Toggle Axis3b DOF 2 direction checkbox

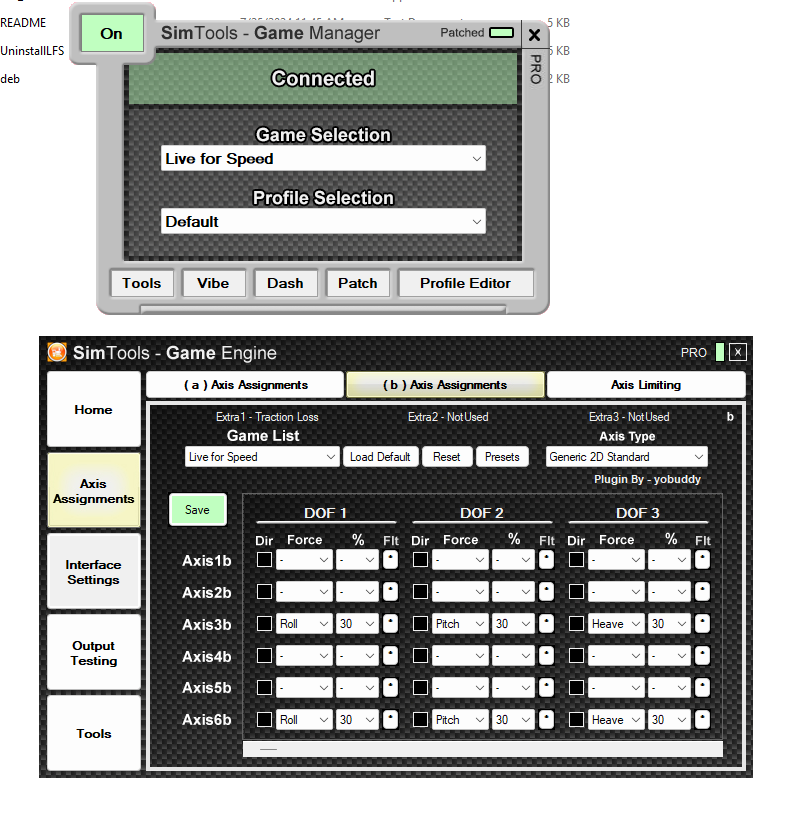[420, 623]
